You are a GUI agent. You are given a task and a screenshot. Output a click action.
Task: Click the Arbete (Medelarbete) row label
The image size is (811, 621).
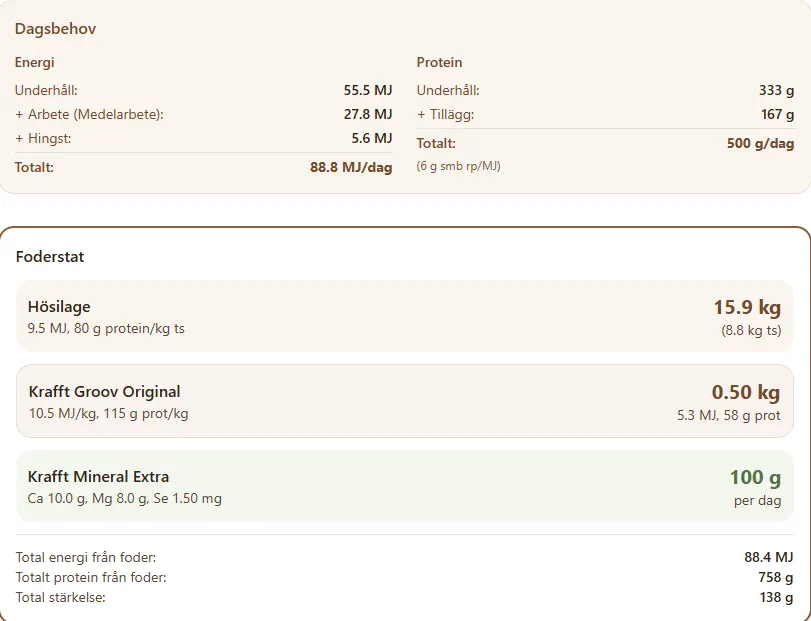pos(89,114)
